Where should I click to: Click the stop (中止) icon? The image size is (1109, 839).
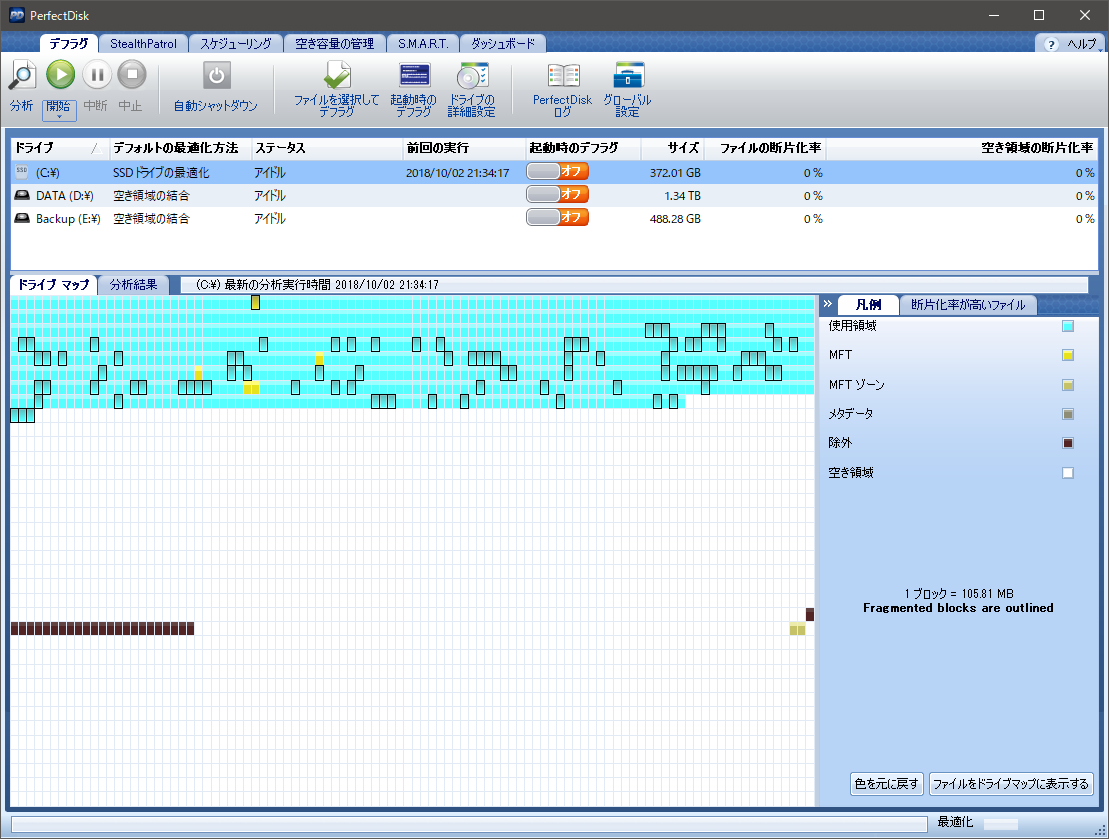coord(132,74)
